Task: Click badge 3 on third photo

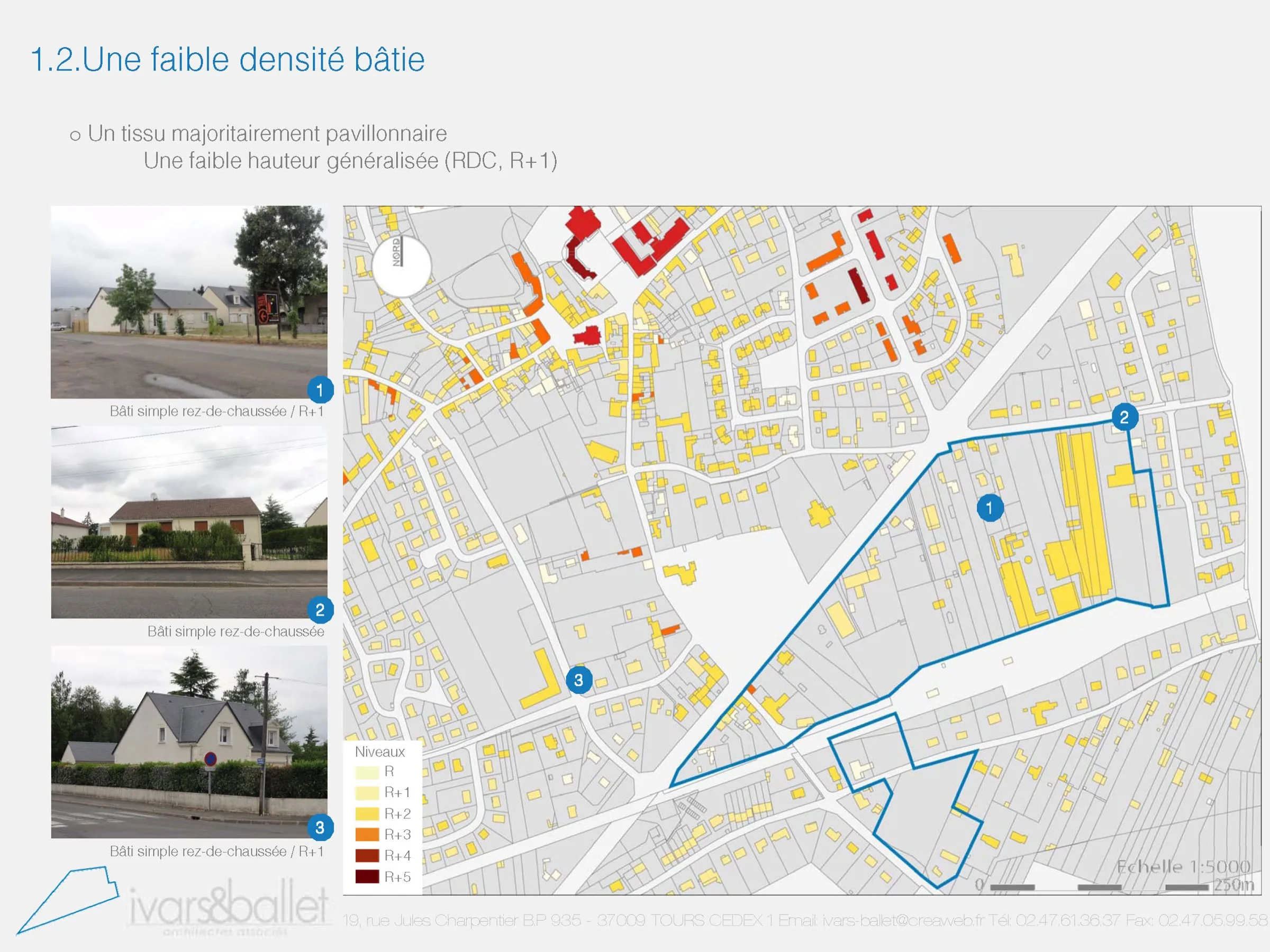Action: pos(320,827)
